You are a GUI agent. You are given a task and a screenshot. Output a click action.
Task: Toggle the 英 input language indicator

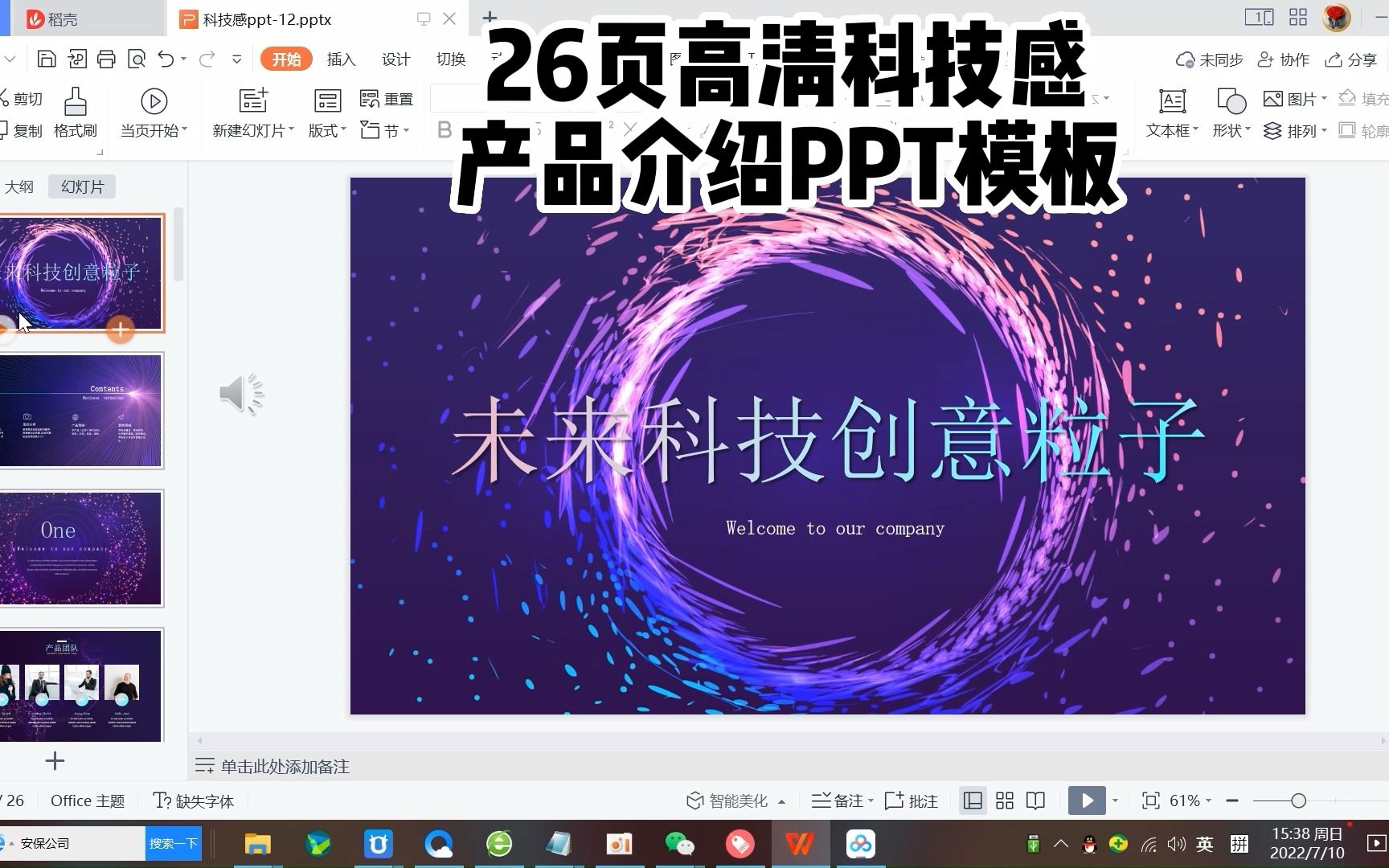pyautogui.click(x=1204, y=844)
